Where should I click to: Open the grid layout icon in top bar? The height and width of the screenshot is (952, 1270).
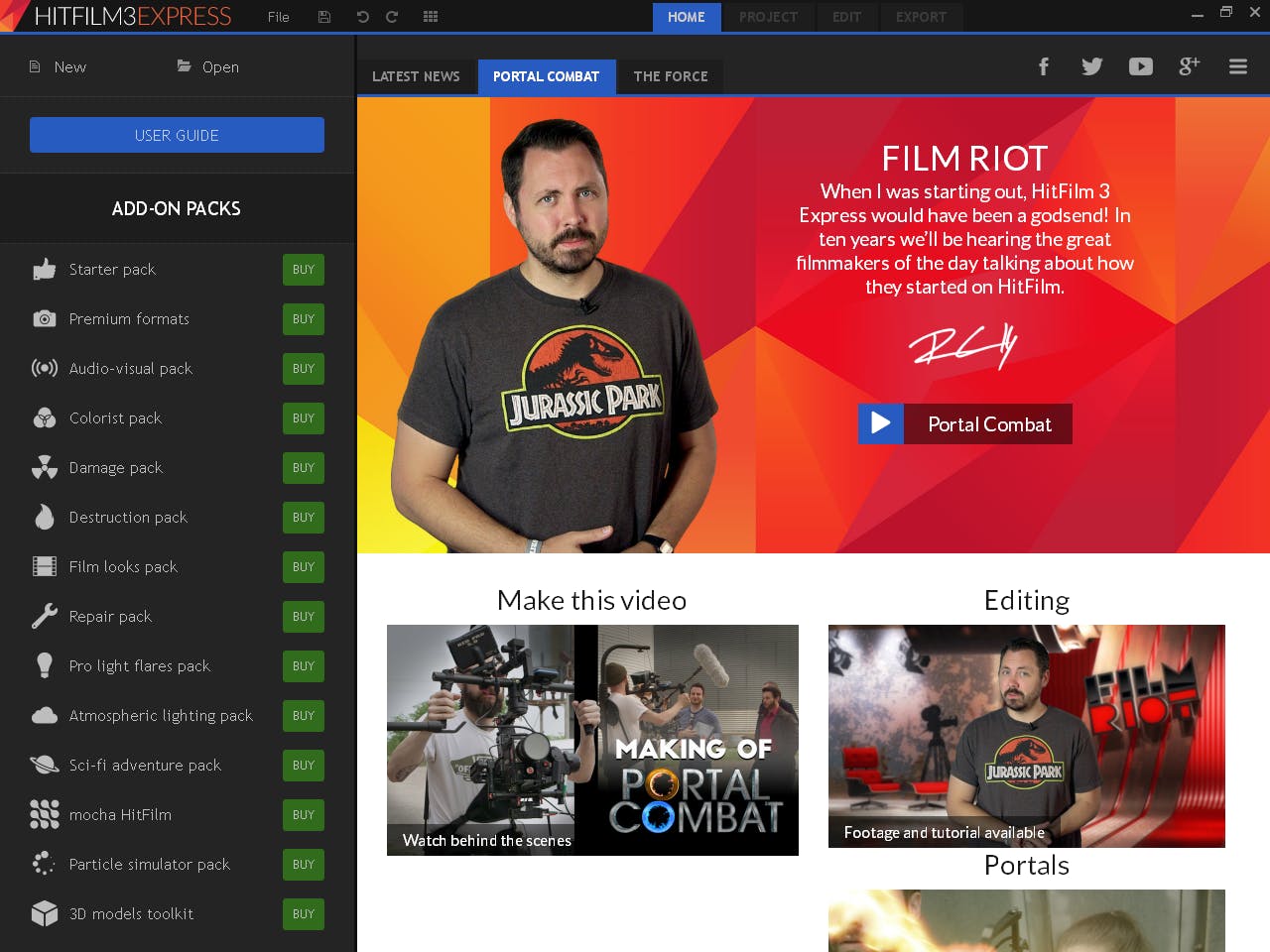(x=431, y=17)
